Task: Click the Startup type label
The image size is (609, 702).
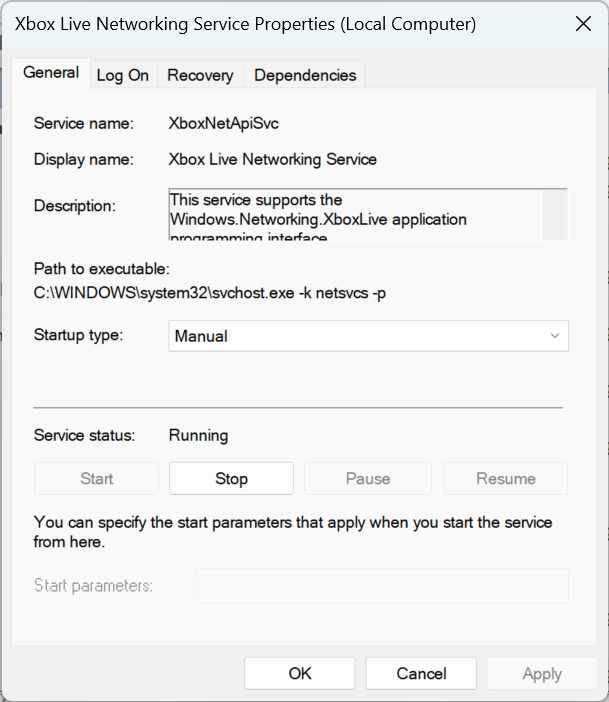Action: point(78,335)
